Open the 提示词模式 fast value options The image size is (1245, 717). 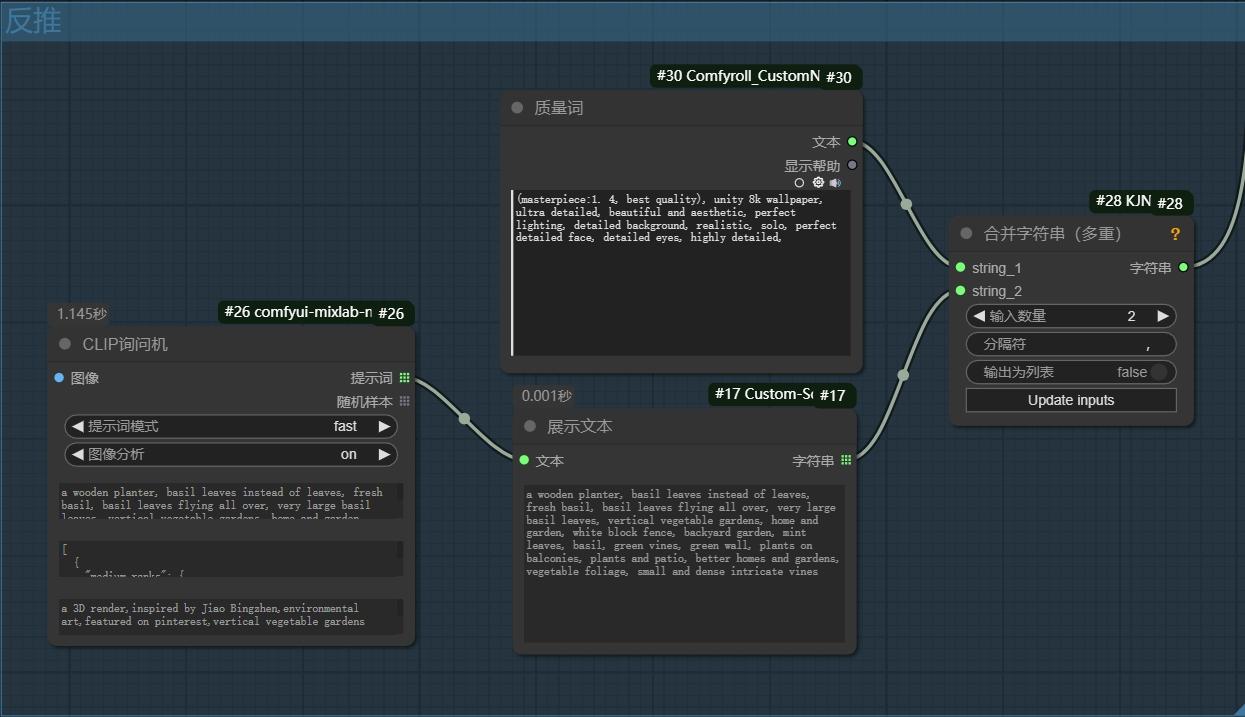click(x=345, y=426)
